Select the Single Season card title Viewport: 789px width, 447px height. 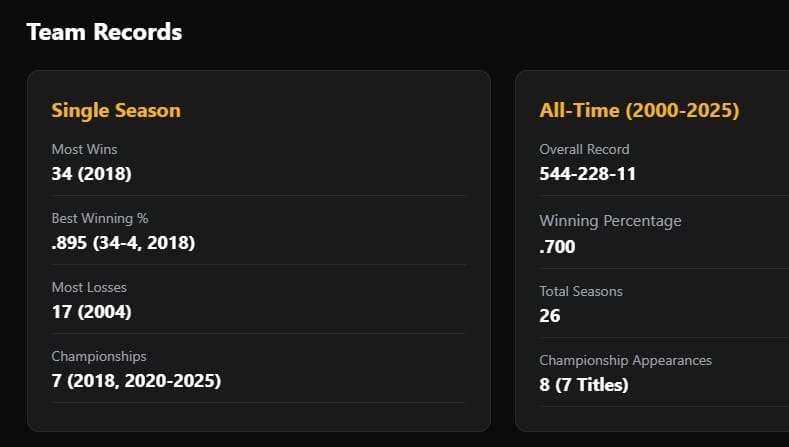click(x=116, y=110)
